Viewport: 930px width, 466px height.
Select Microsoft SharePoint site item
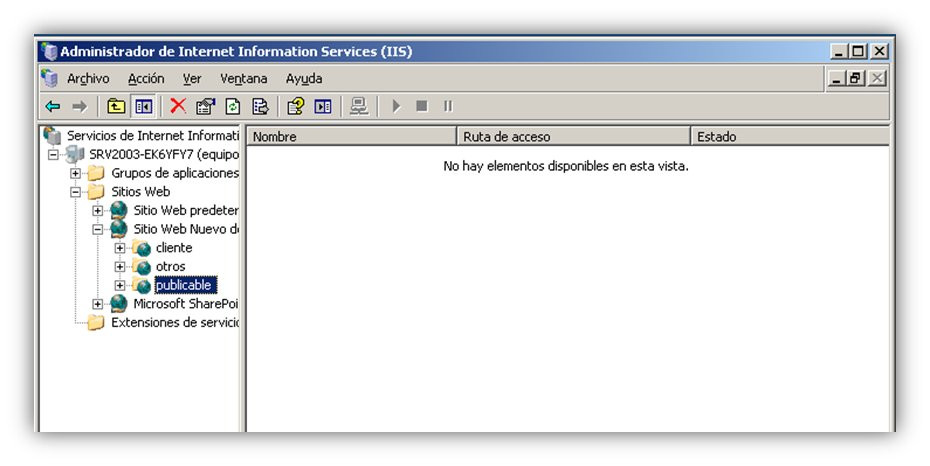click(x=186, y=304)
